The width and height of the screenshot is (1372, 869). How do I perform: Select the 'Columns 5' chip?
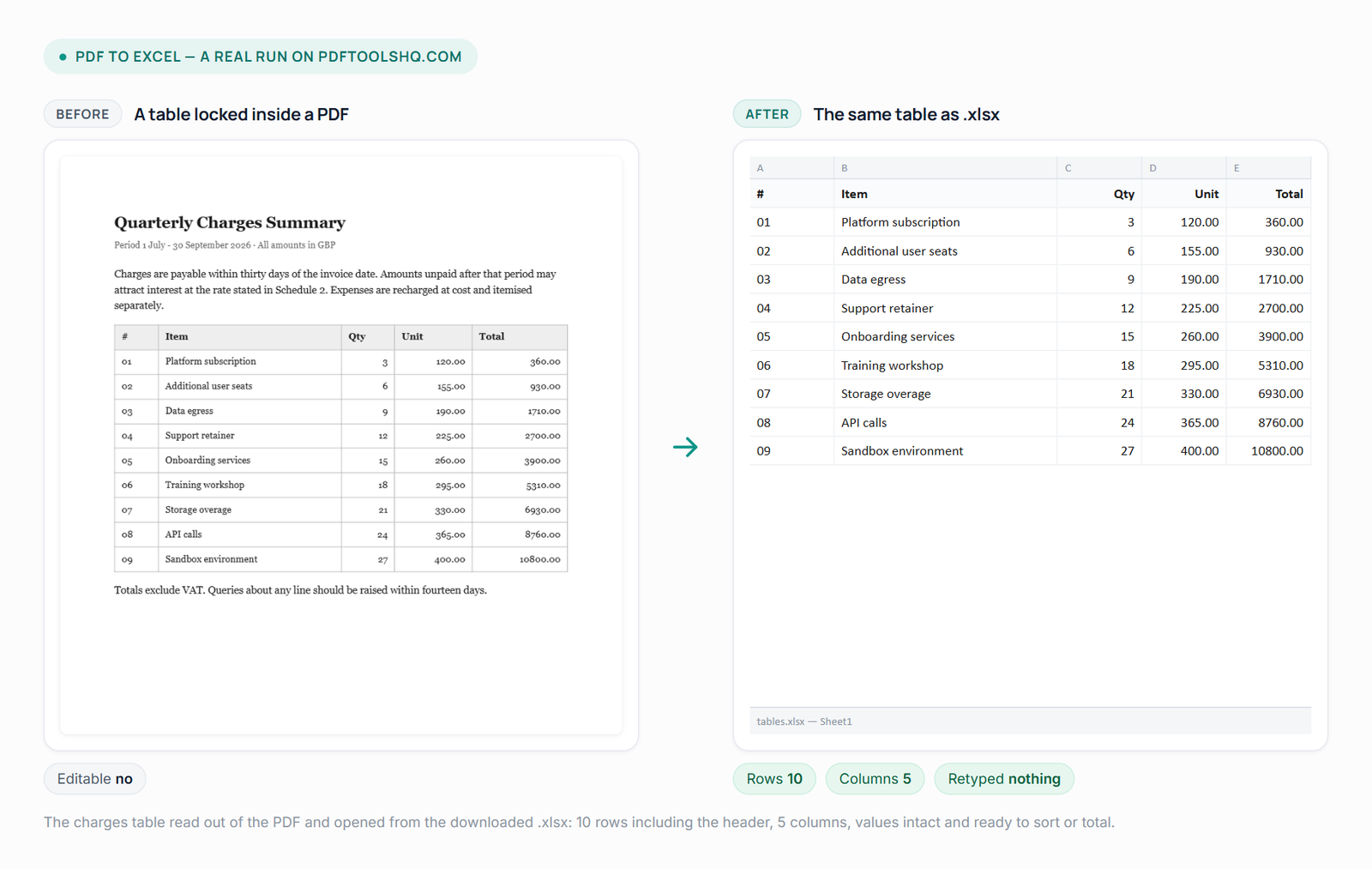pyautogui.click(x=875, y=779)
